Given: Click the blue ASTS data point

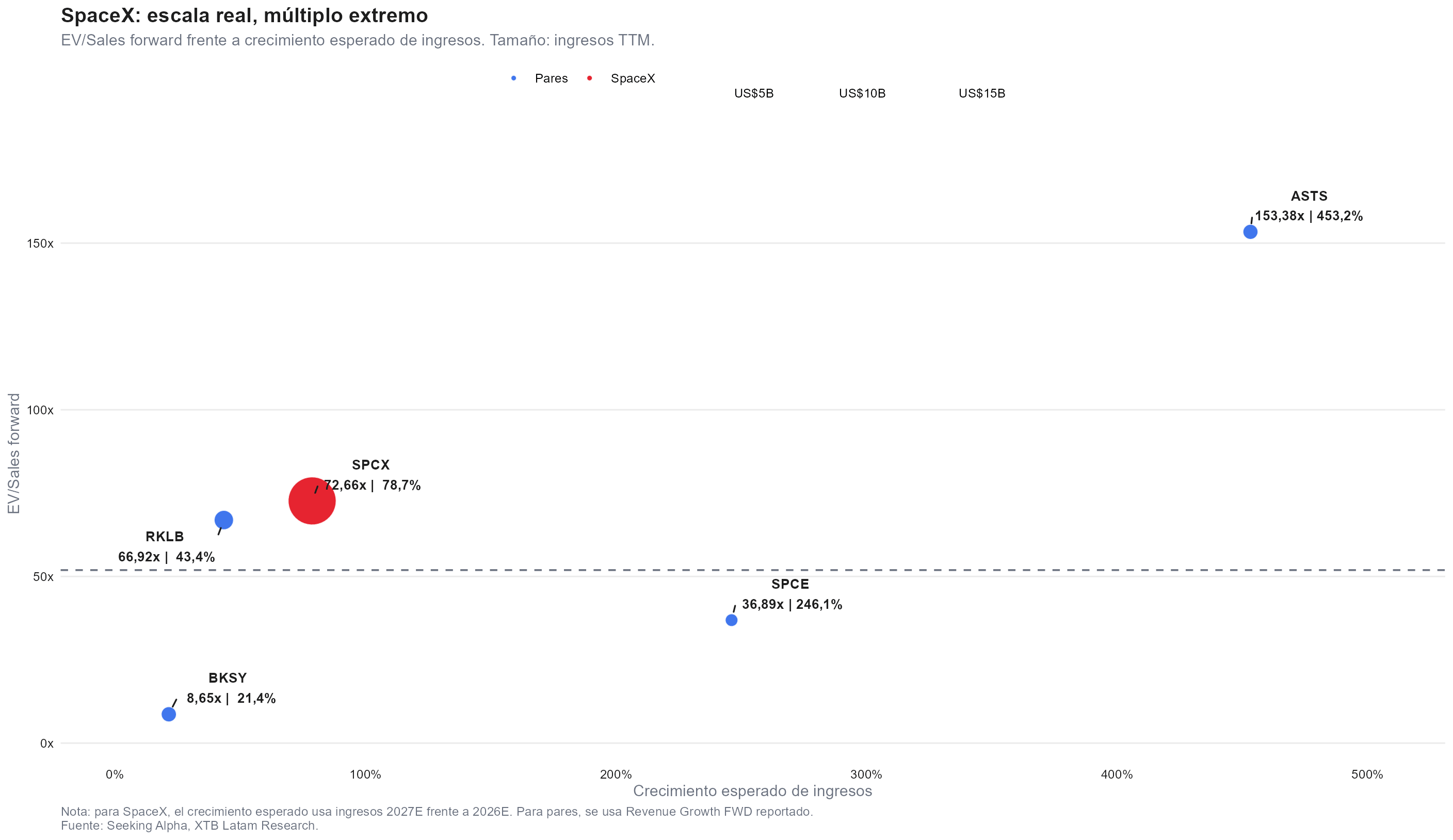Looking at the screenshot, I should click(1250, 232).
